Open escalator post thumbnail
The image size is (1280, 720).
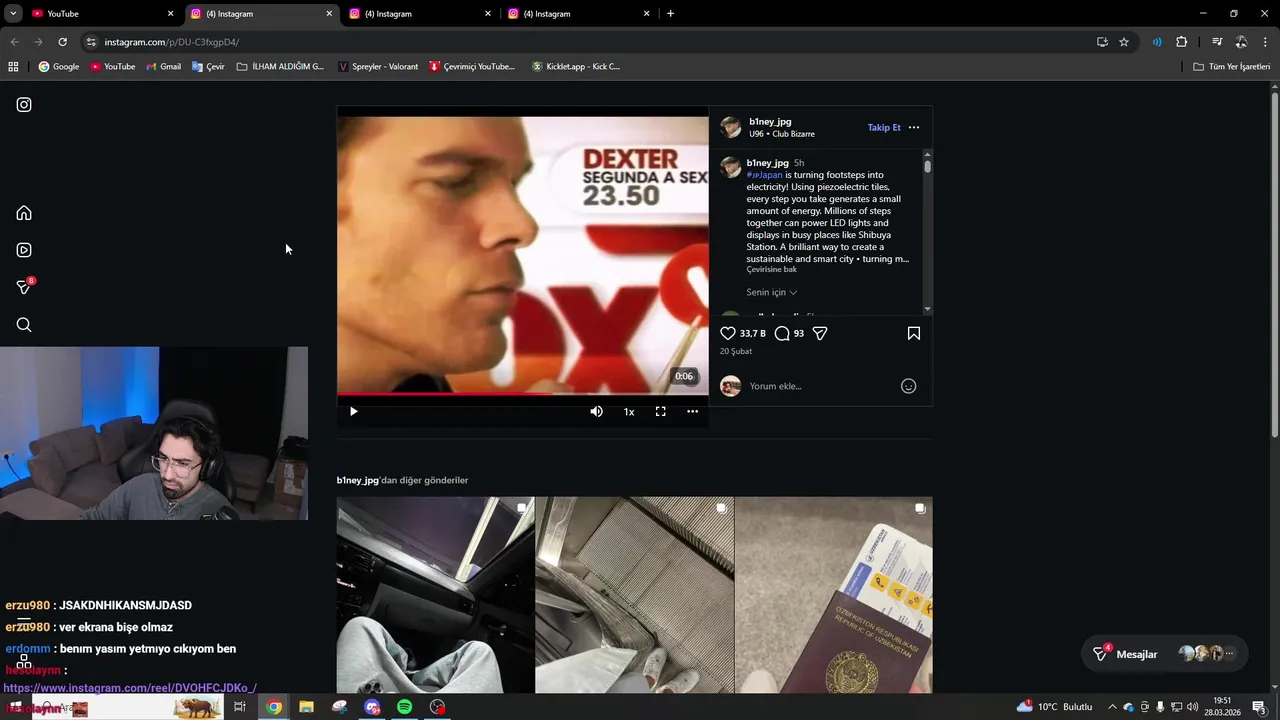(634, 595)
